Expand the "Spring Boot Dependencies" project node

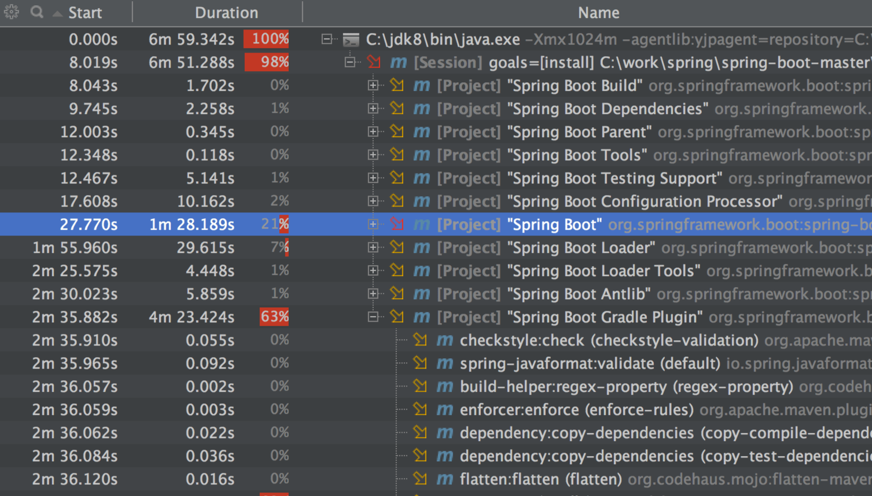373,108
